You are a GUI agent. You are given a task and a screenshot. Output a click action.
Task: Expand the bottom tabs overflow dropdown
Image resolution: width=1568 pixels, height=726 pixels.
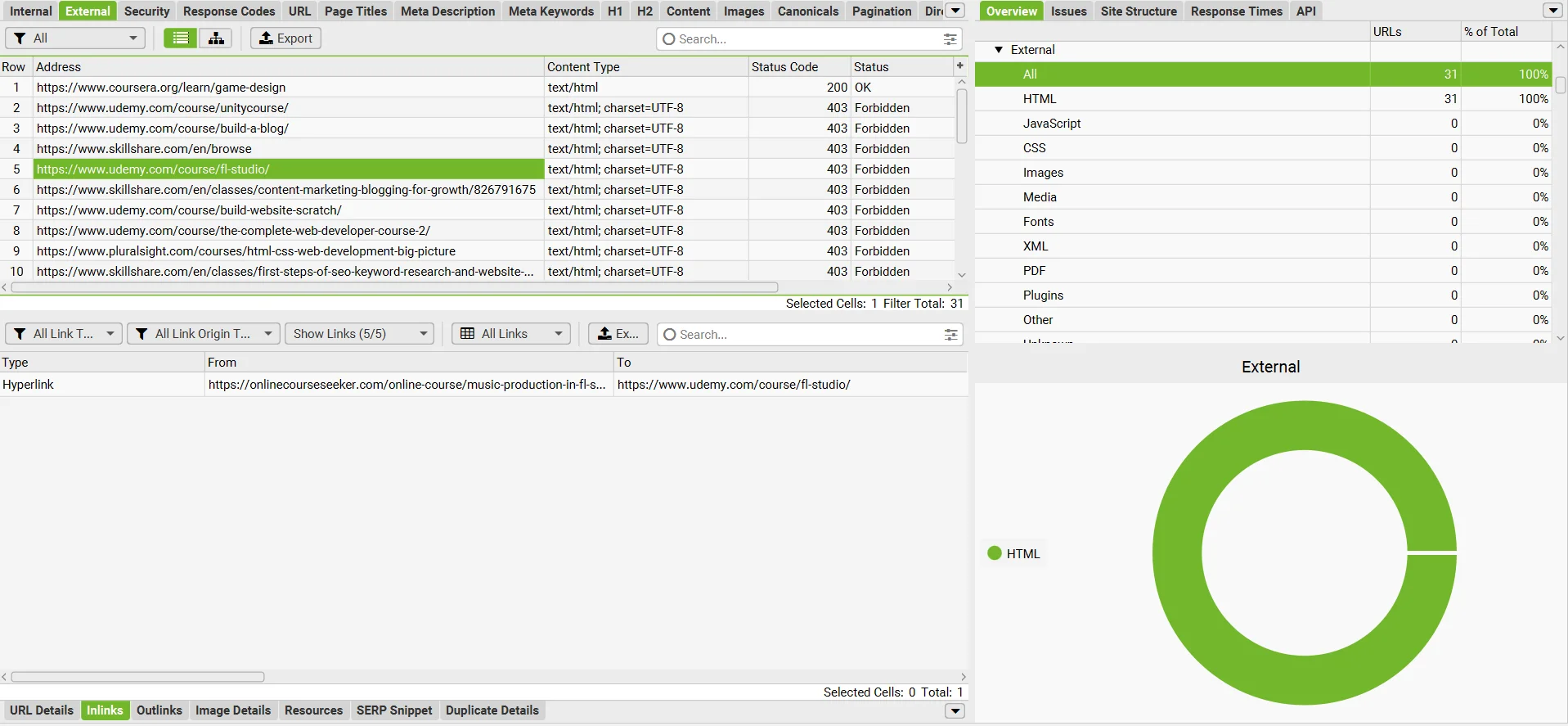(x=955, y=710)
